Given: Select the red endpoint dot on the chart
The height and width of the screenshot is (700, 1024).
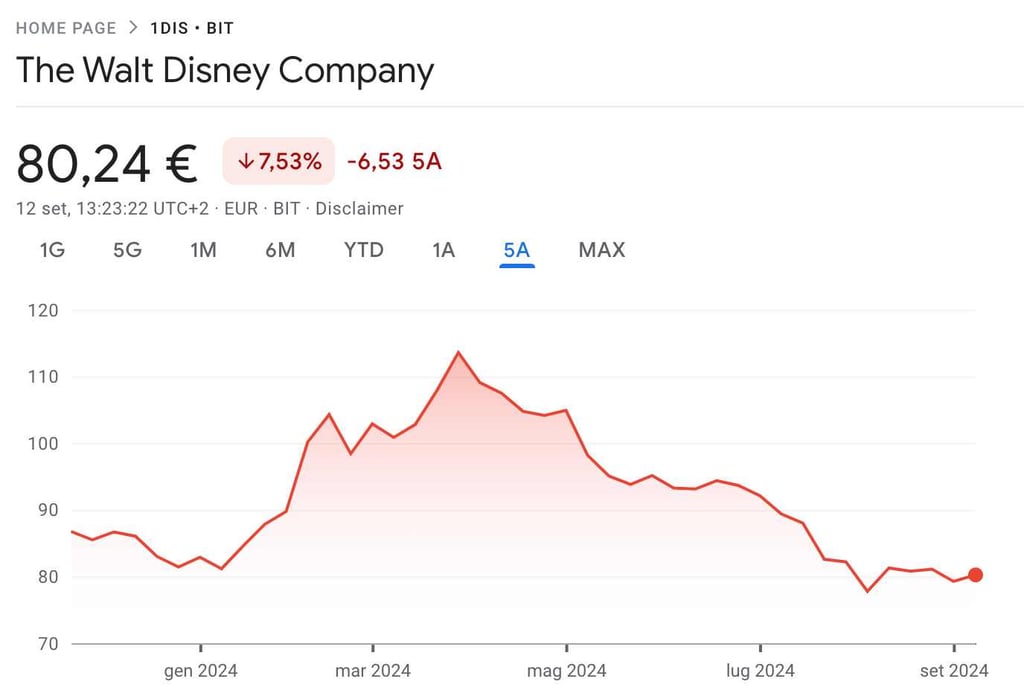Looking at the screenshot, I should (x=975, y=574).
